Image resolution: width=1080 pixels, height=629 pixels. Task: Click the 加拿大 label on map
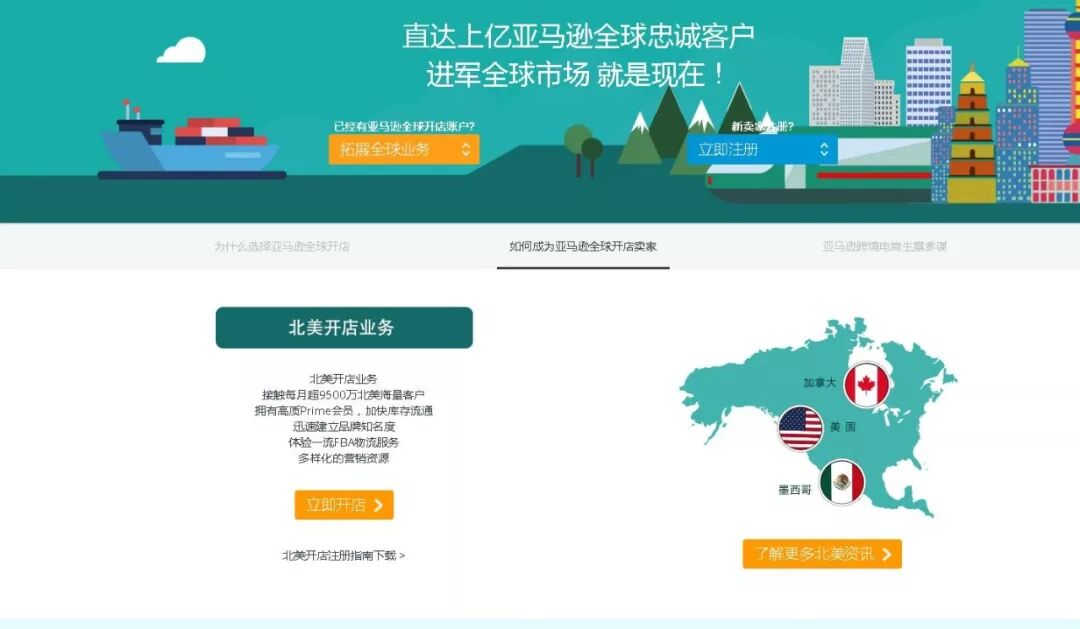819,382
